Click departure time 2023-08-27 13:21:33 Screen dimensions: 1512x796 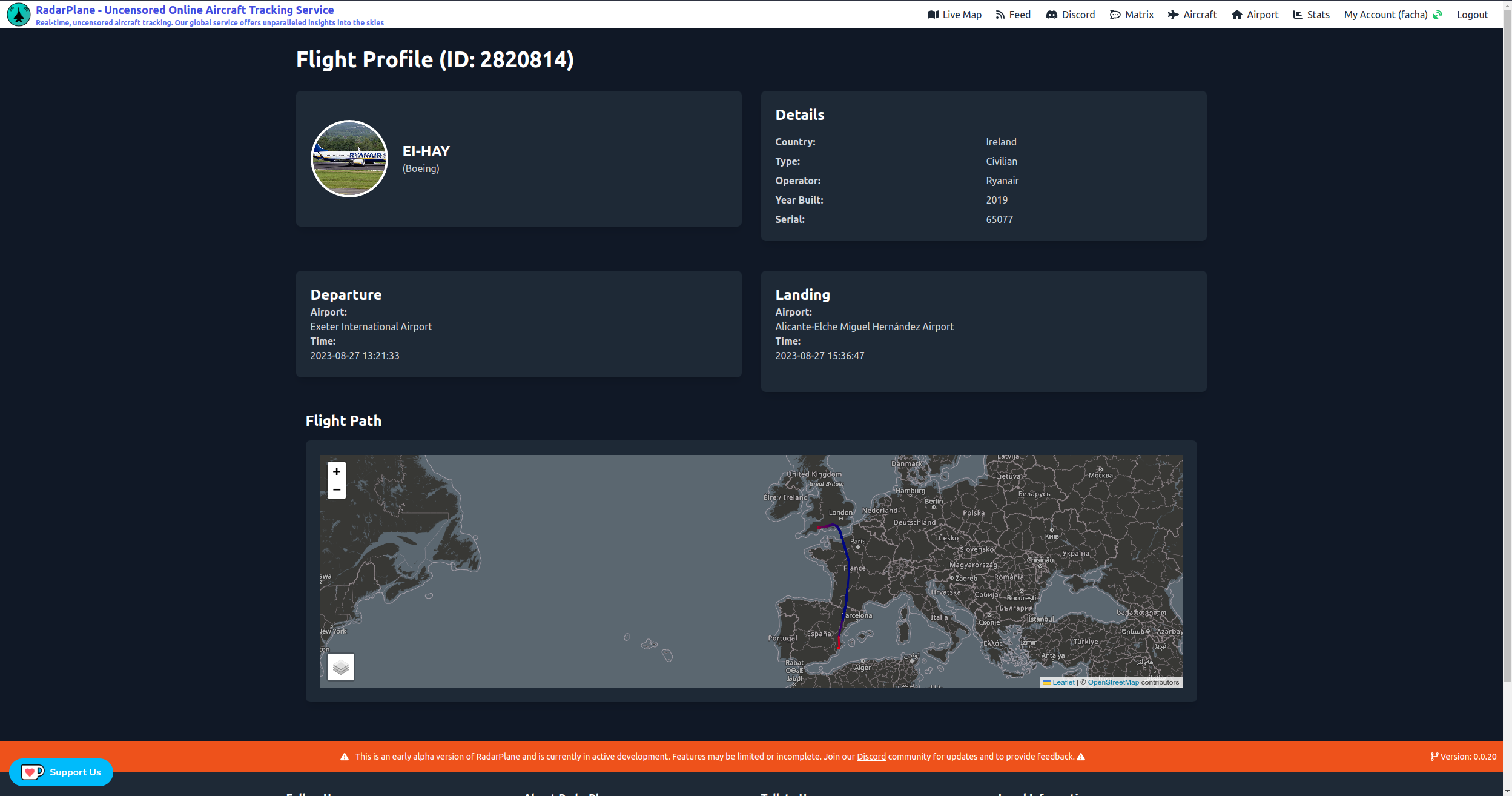[x=355, y=356]
